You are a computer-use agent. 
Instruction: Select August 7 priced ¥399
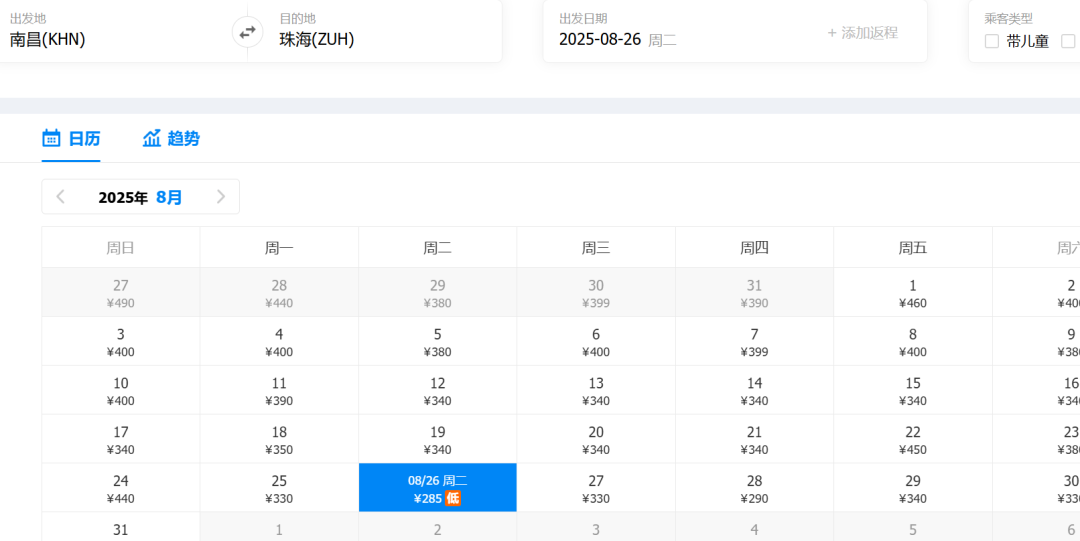point(754,342)
